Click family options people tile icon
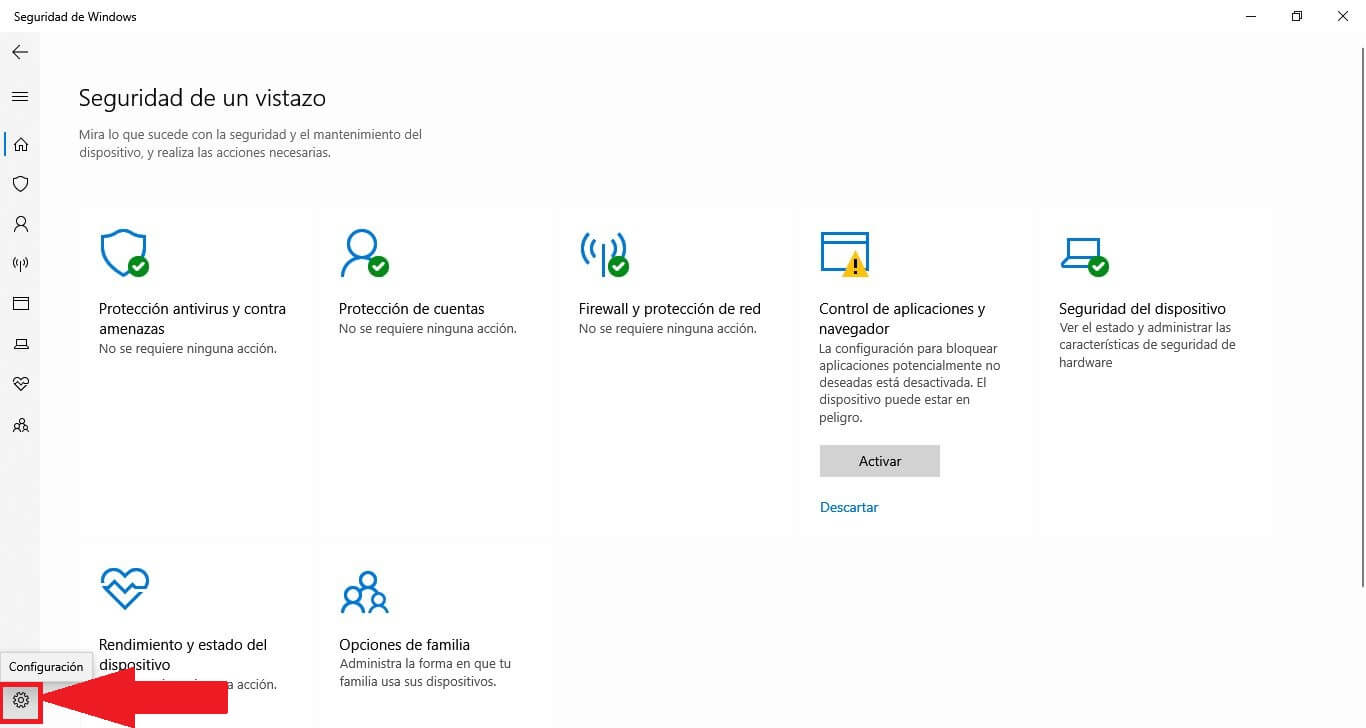The width and height of the screenshot is (1366, 728). point(364,591)
